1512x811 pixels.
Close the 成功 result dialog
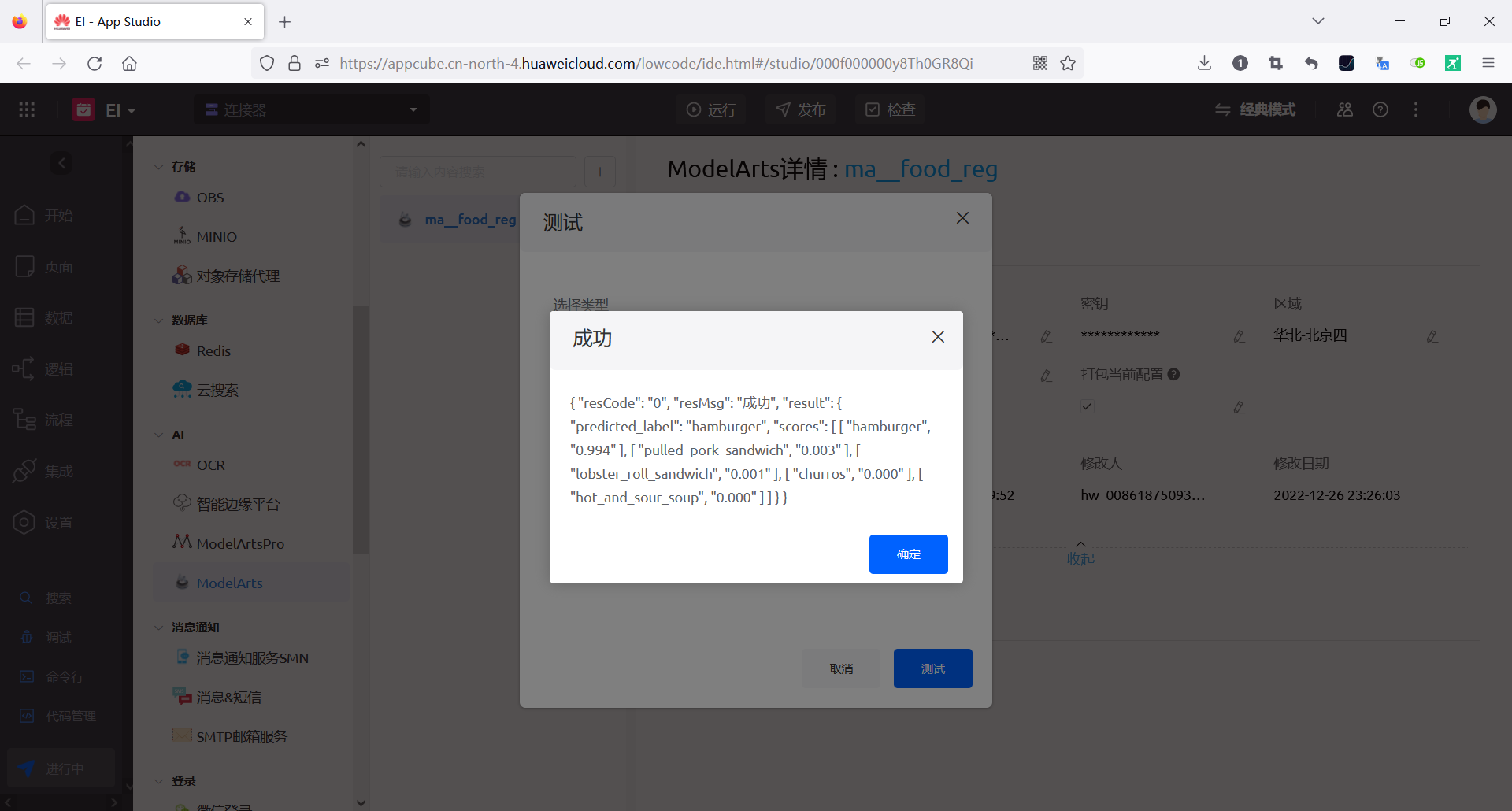click(x=938, y=337)
